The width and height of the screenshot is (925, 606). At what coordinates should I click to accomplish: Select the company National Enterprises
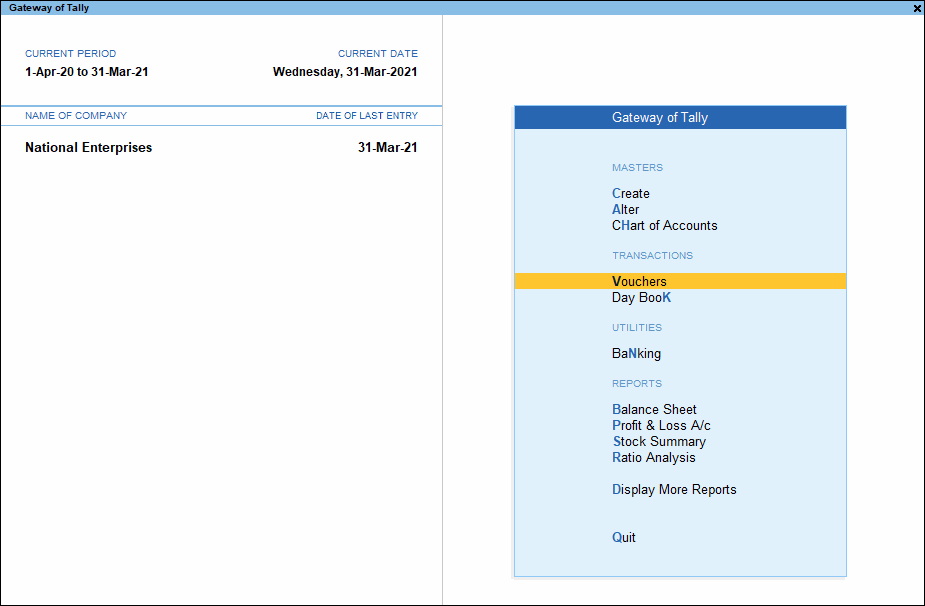tap(88, 147)
